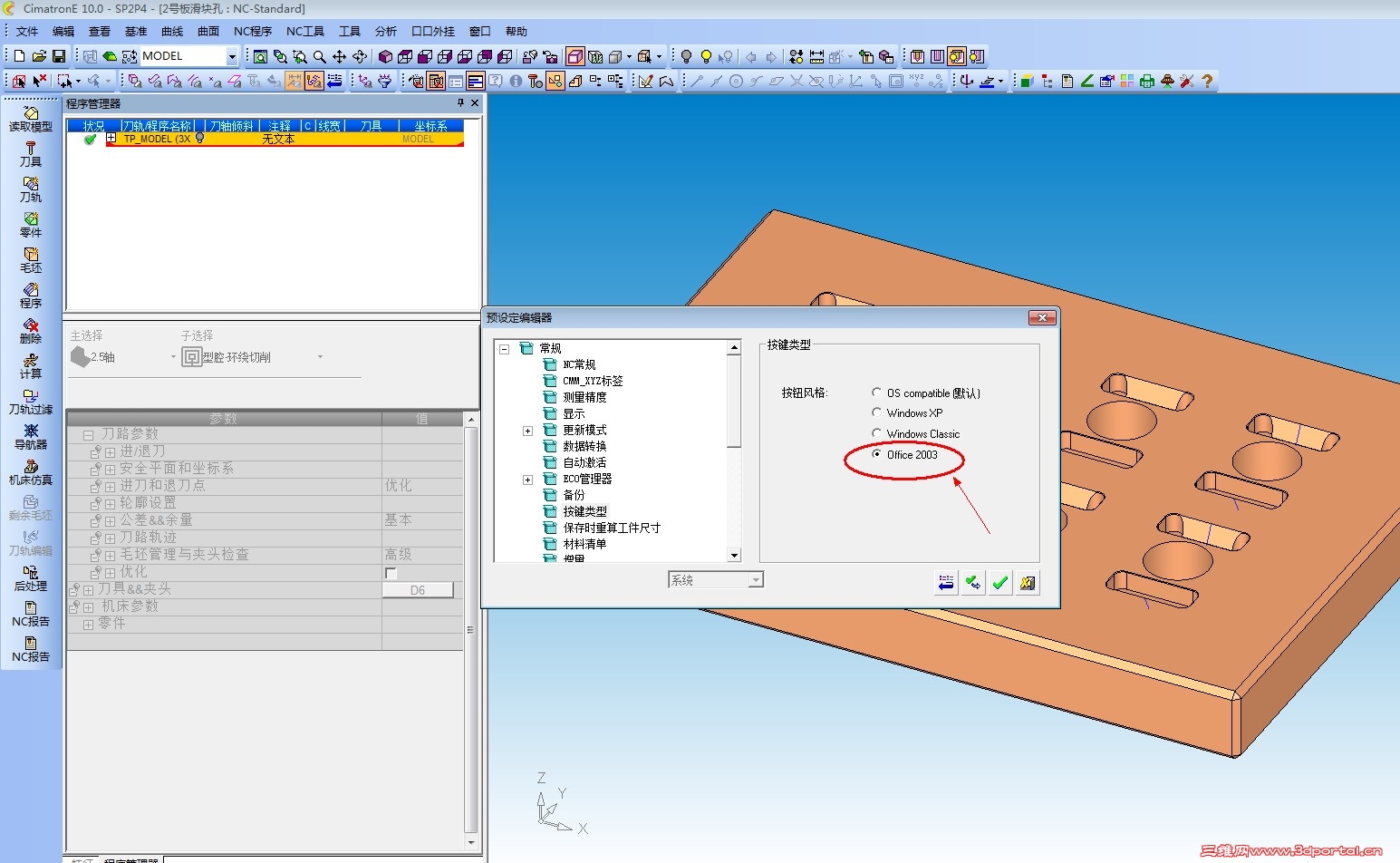This screenshot has width=1400, height=863.
Task: Click the 计算 (Calculate) sidebar icon
Action: coord(31,366)
